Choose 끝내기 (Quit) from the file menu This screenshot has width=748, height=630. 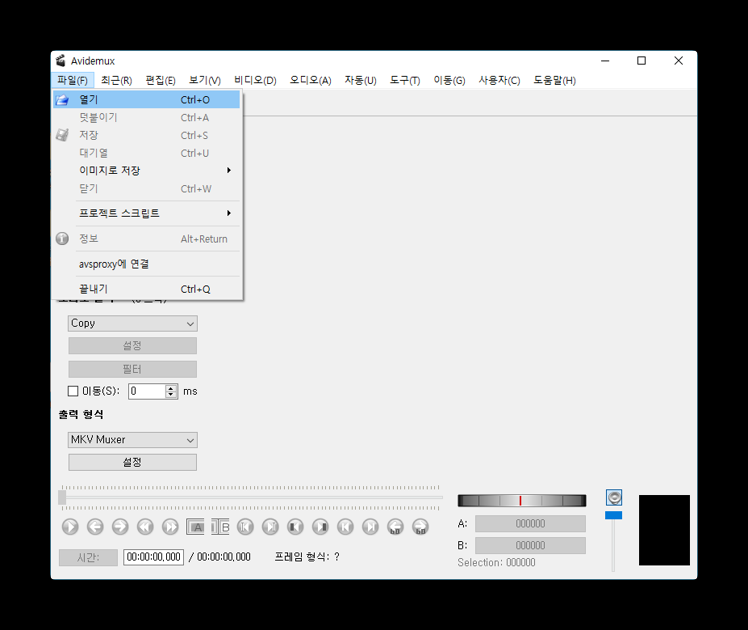[x=147, y=289]
